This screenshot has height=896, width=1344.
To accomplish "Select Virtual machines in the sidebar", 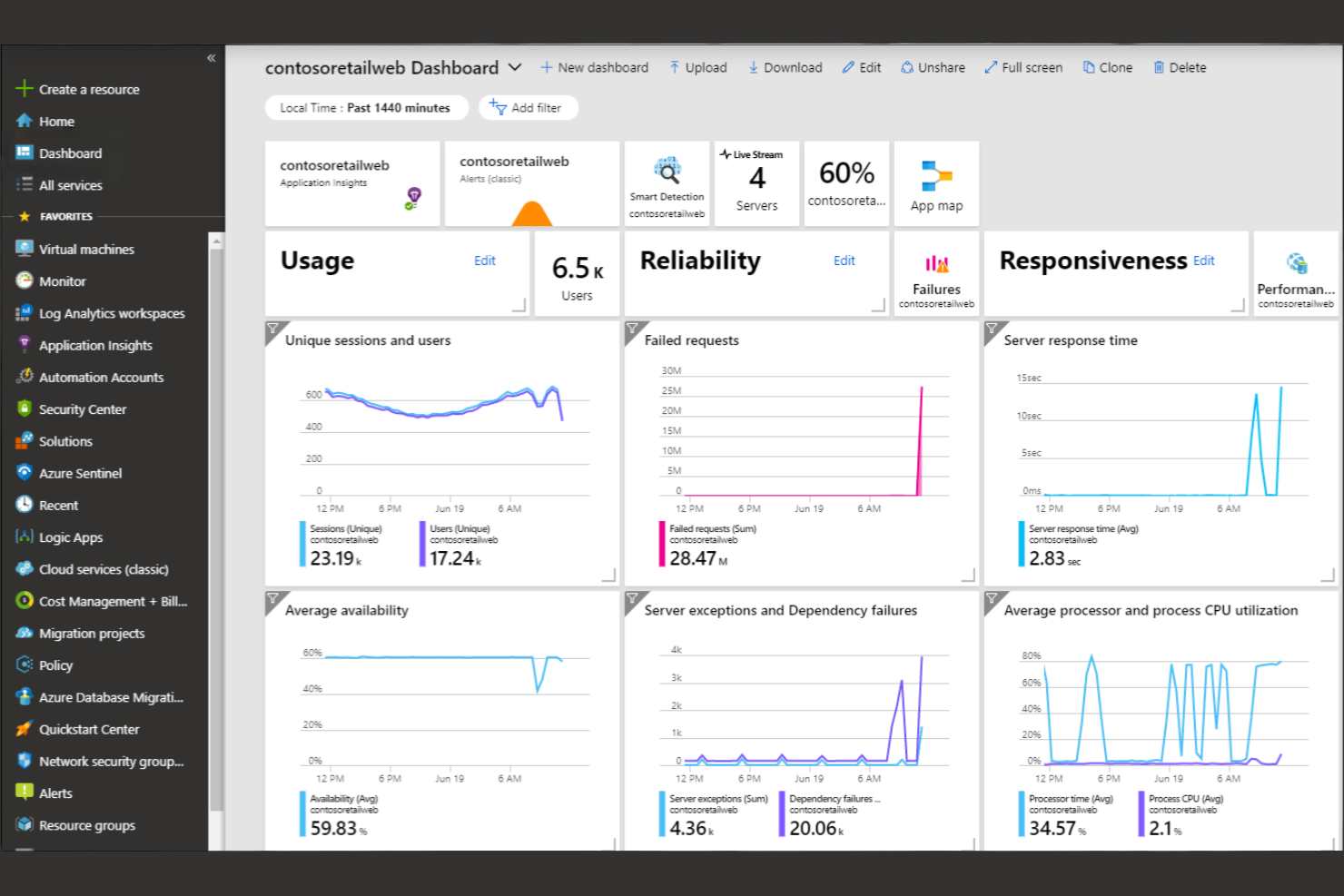I will (x=86, y=249).
